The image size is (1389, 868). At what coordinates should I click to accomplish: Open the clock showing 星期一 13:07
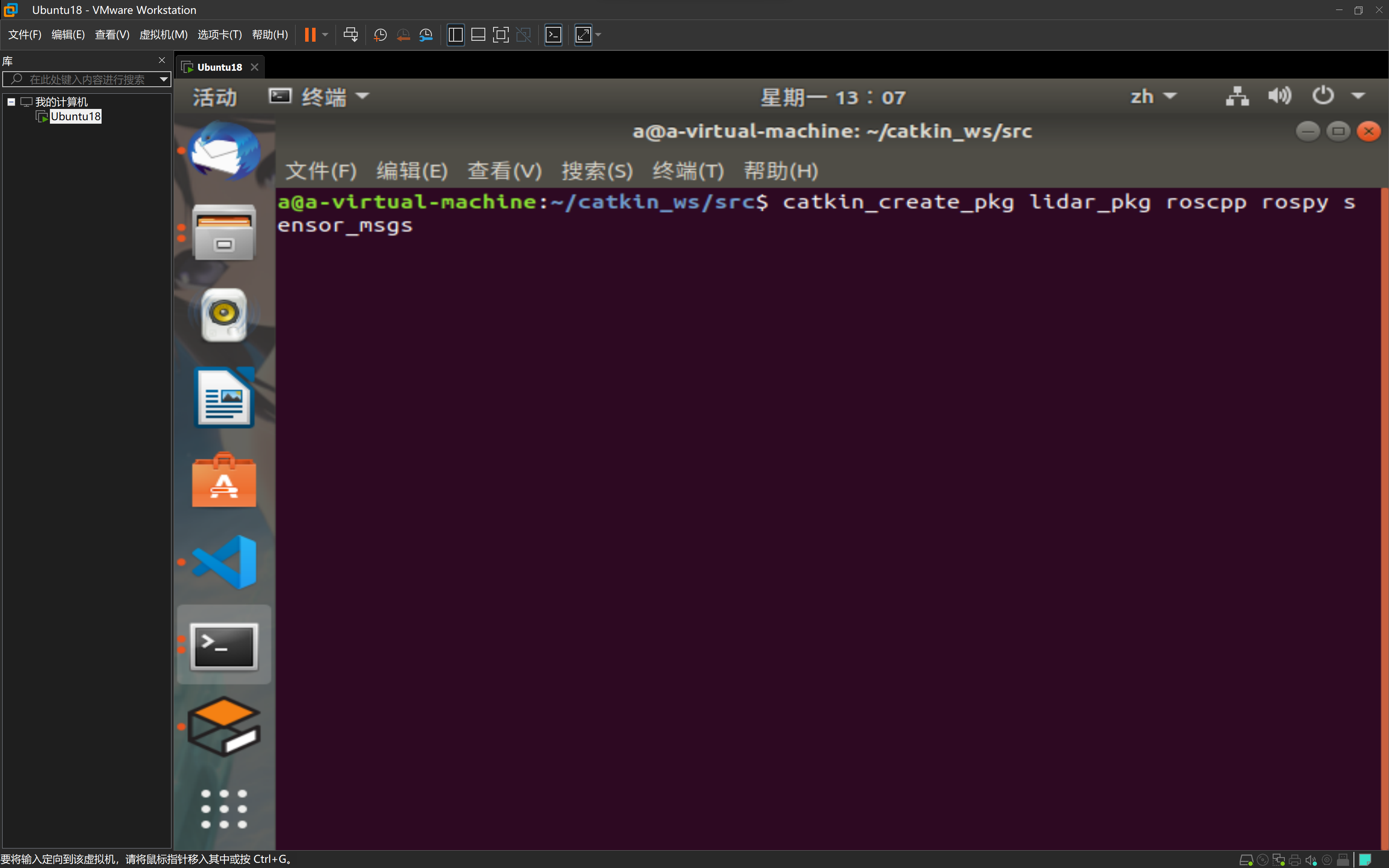tap(833, 97)
